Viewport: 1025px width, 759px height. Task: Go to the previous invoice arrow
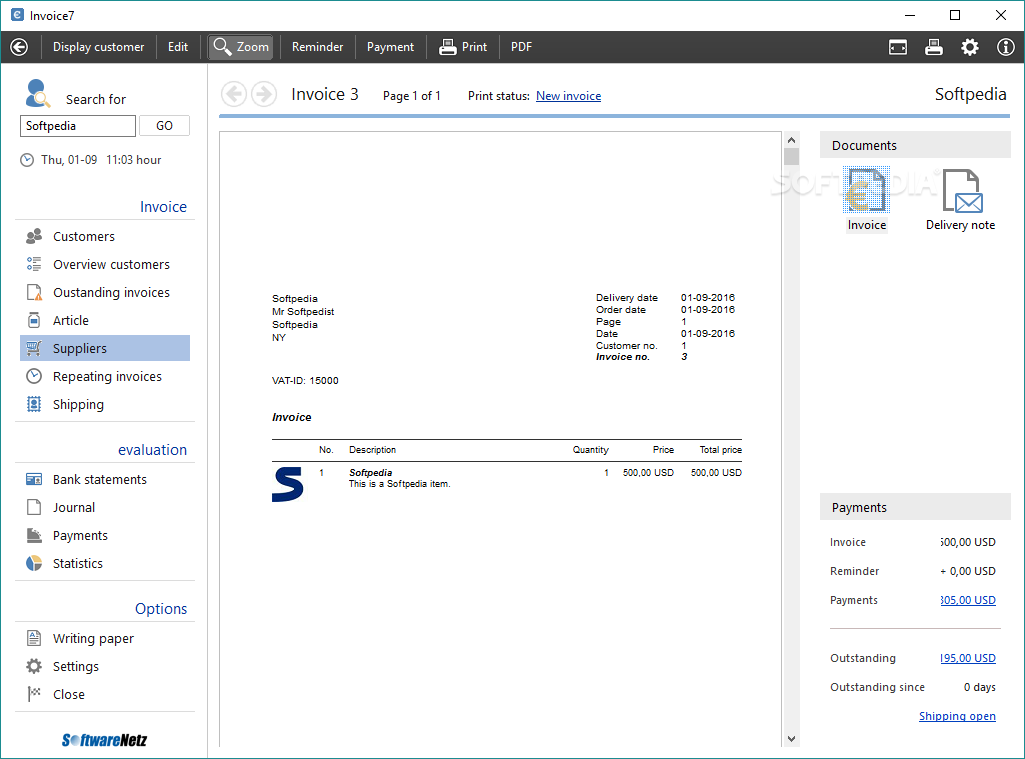click(x=234, y=94)
